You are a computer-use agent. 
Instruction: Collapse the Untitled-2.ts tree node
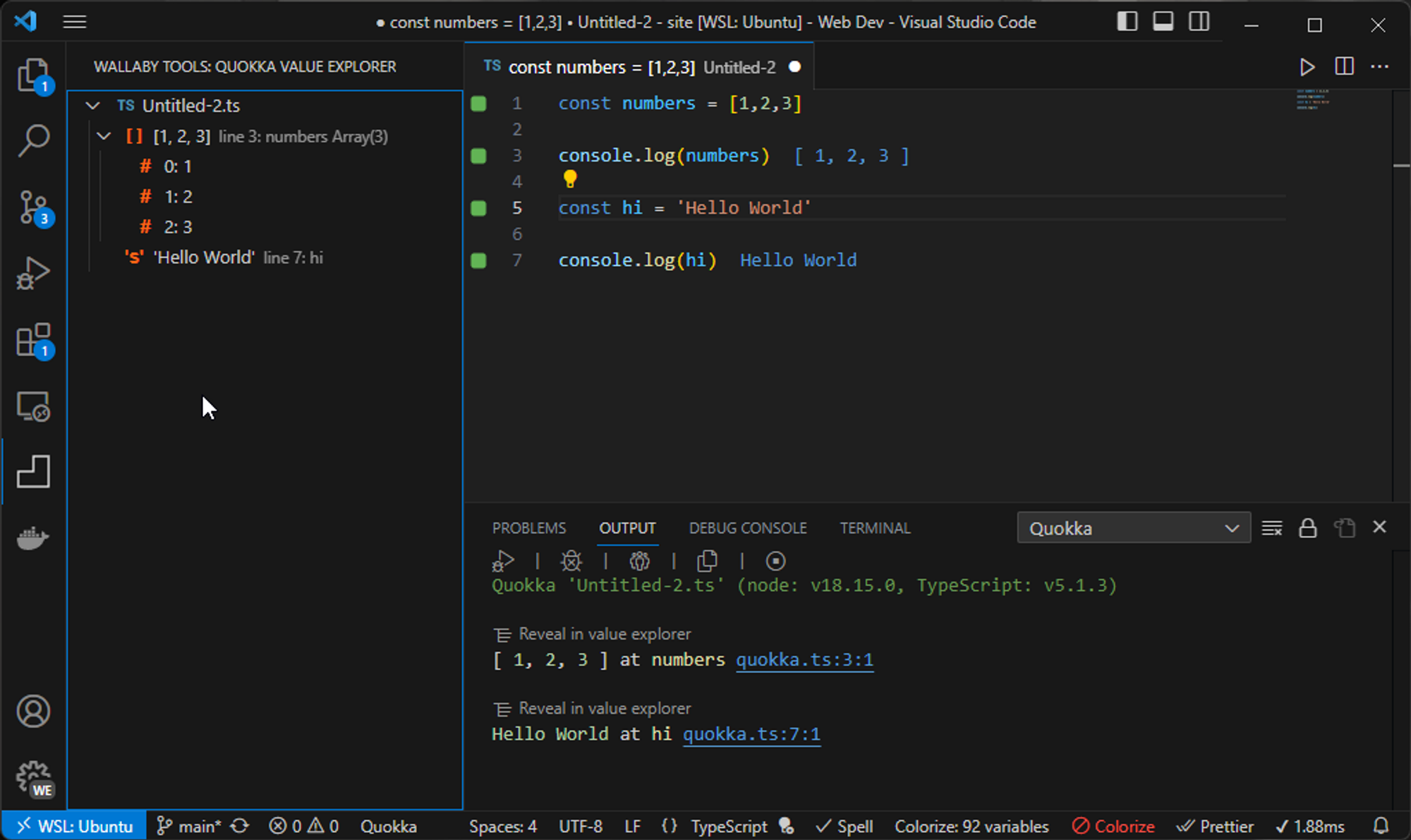pos(92,106)
